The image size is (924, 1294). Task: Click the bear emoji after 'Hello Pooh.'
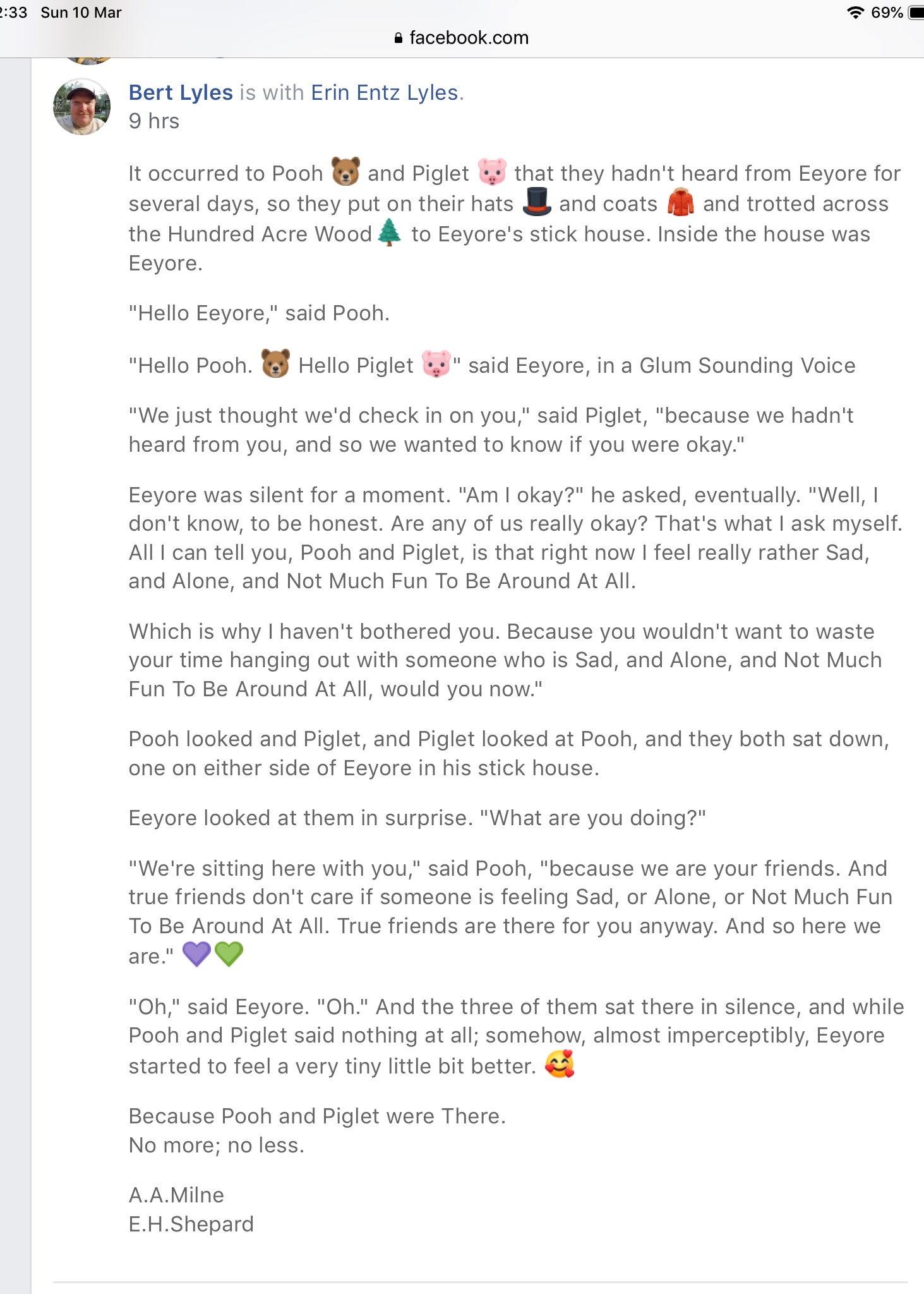click(x=275, y=363)
